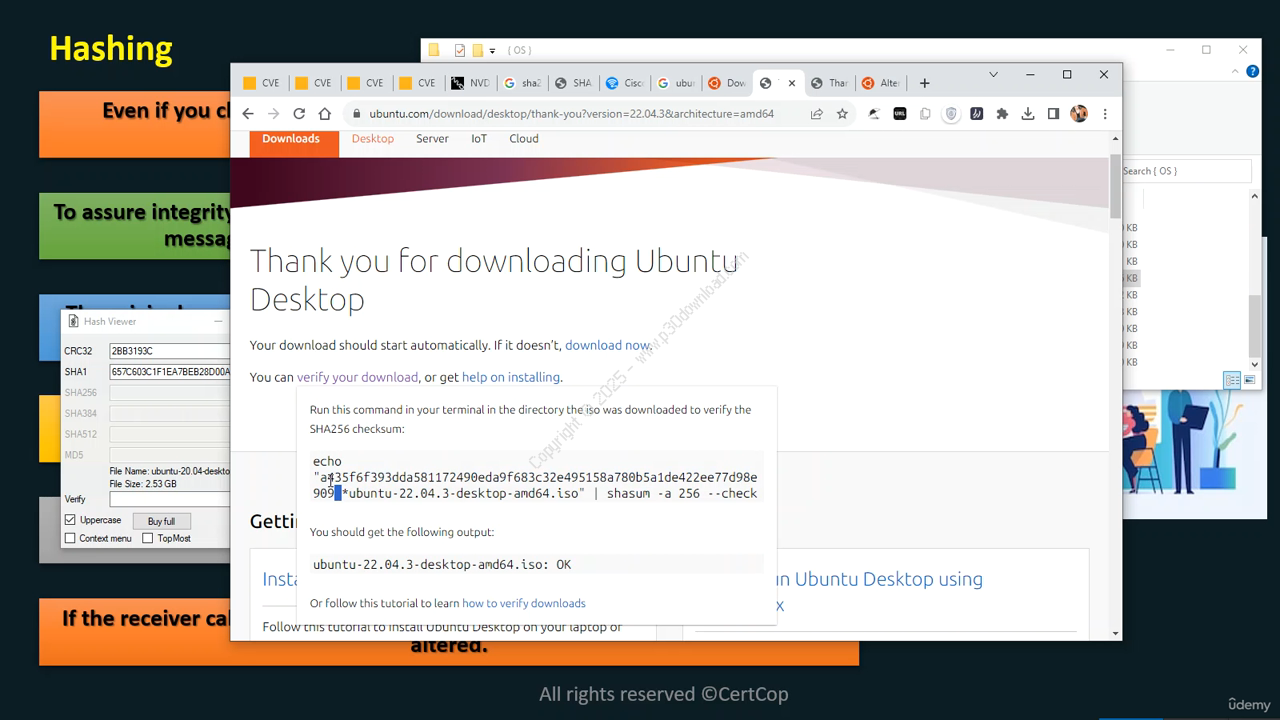Click the site lock icon in address bar
Image resolution: width=1280 pixels, height=720 pixels.
click(x=355, y=114)
